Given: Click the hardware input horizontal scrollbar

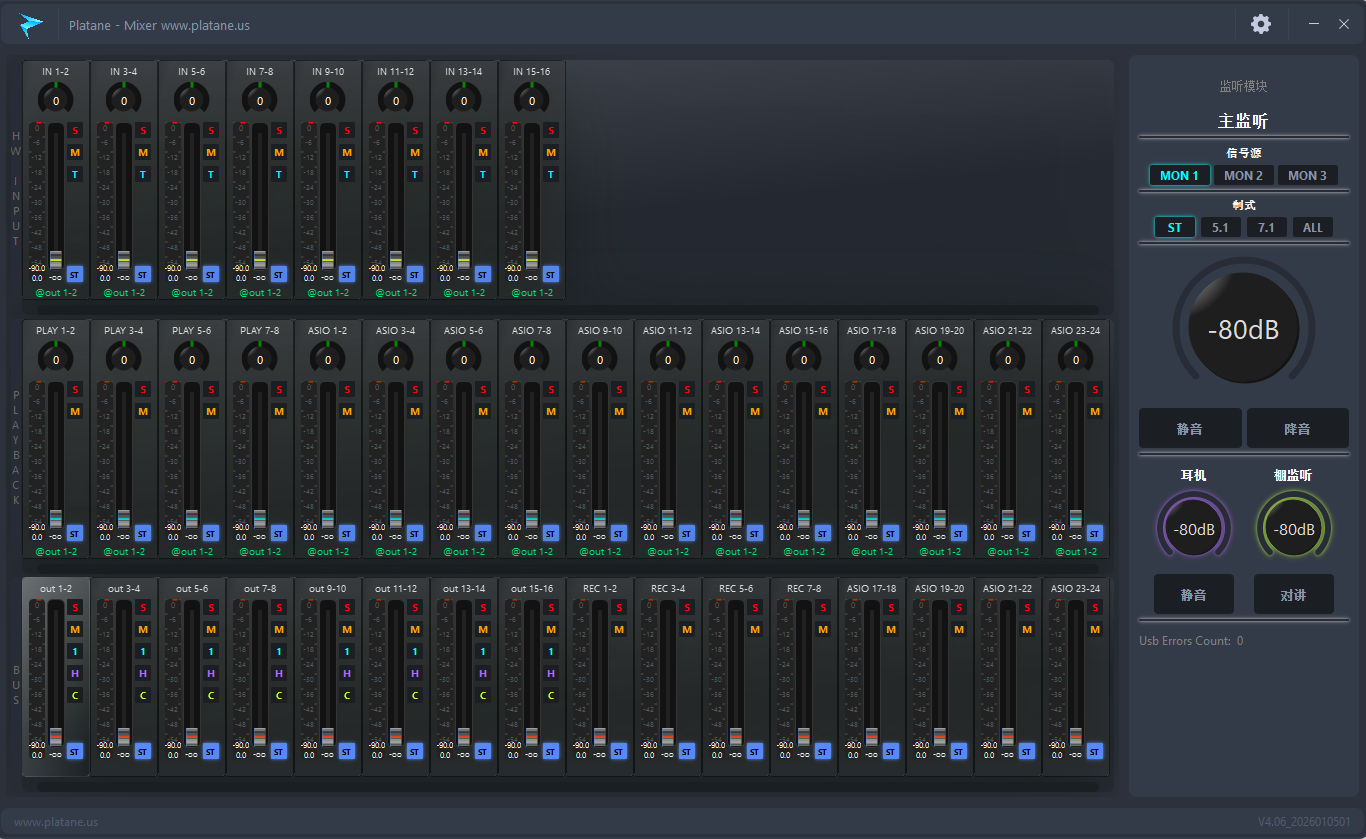Looking at the screenshot, I should [568, 310].
